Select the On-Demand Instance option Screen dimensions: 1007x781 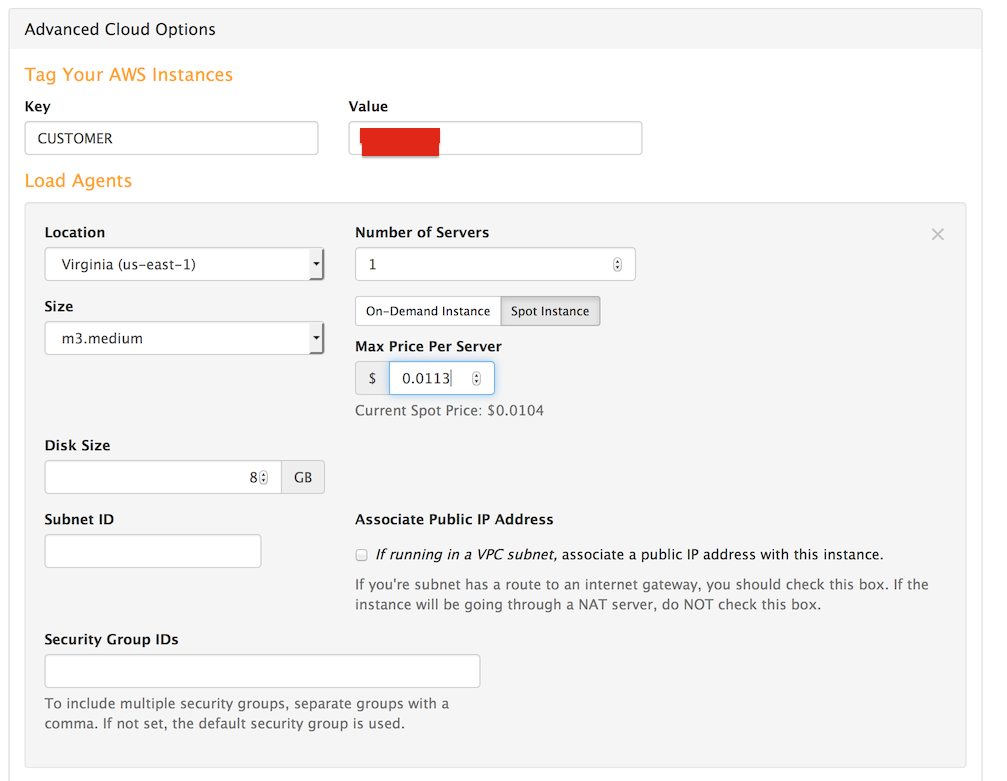pyautogui.click(x=428, y=311)
